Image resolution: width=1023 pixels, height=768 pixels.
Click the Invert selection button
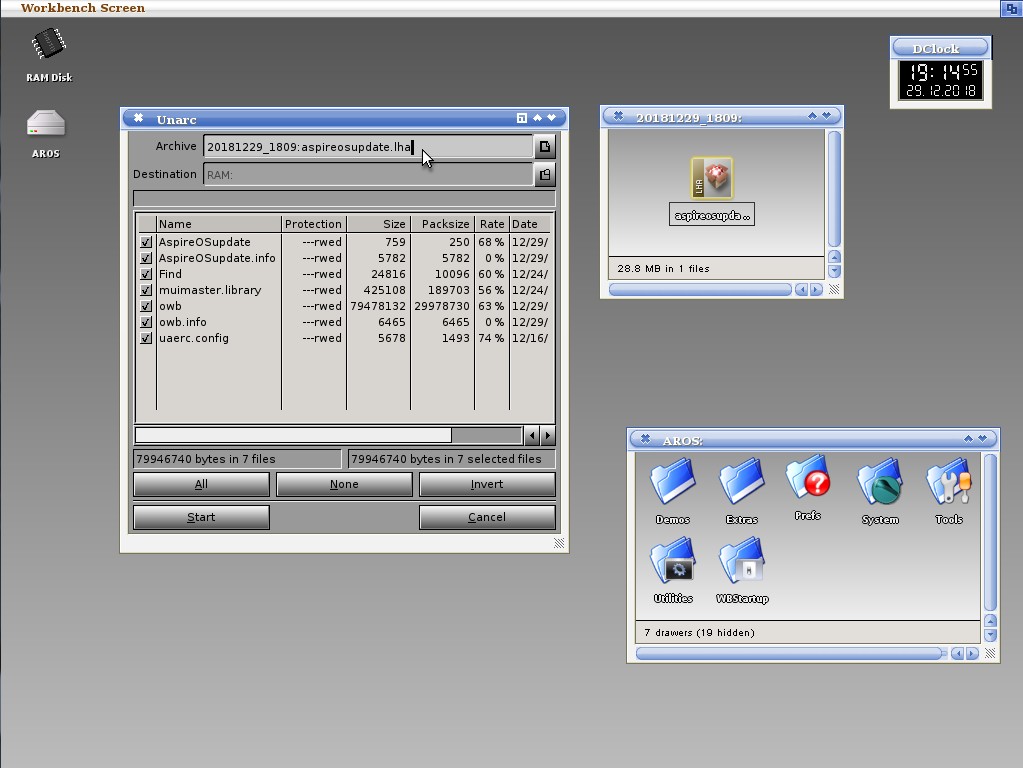pyautogui.click(x=487, y=484)
